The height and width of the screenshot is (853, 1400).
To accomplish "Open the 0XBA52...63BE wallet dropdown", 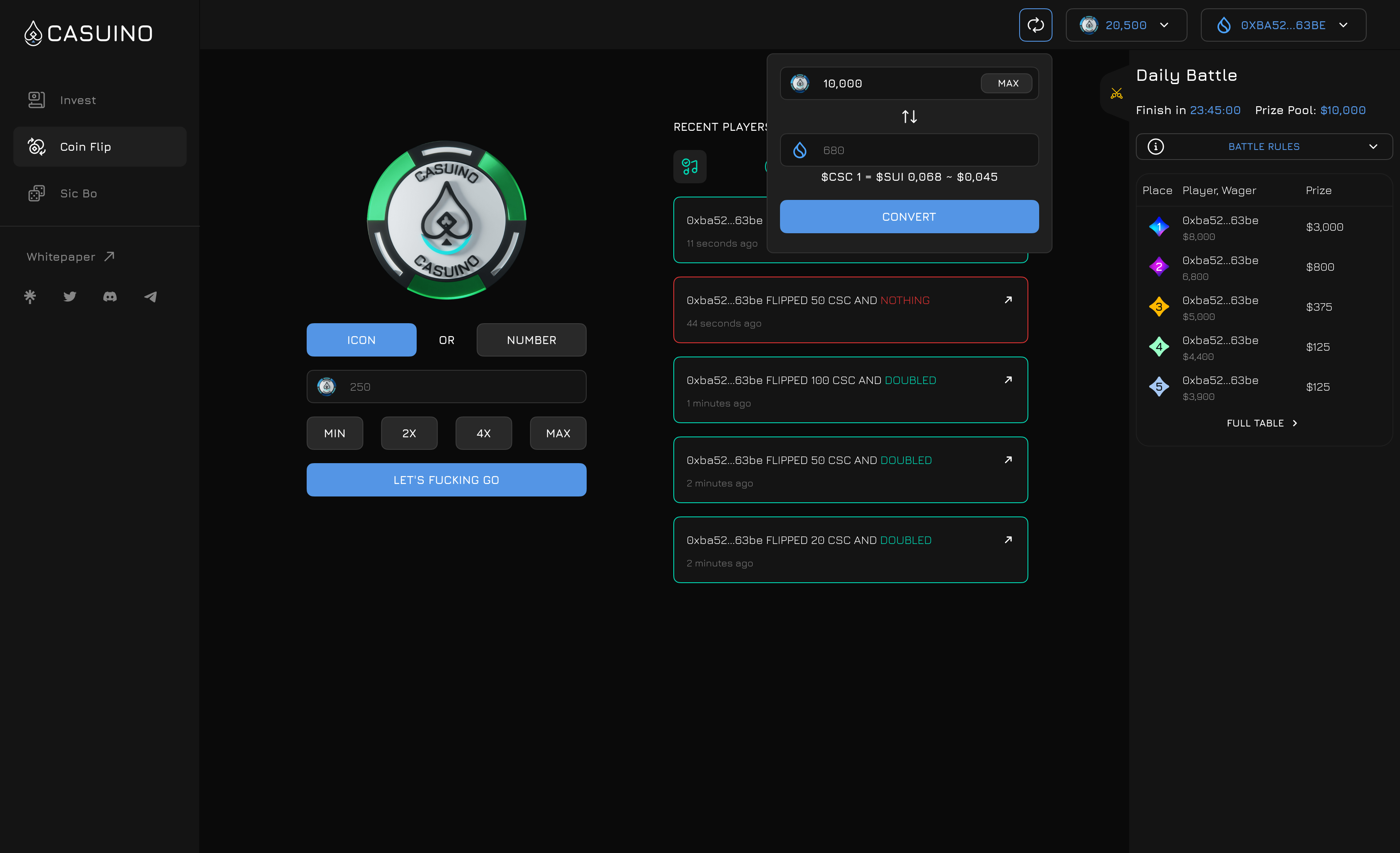I will [1283, 25].
